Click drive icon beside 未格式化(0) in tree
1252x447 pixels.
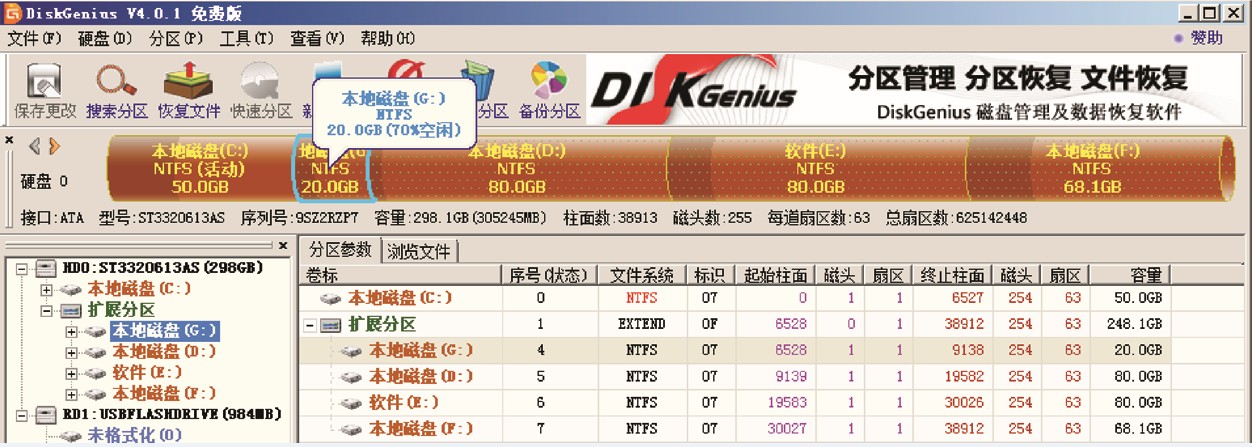[73, 435]
